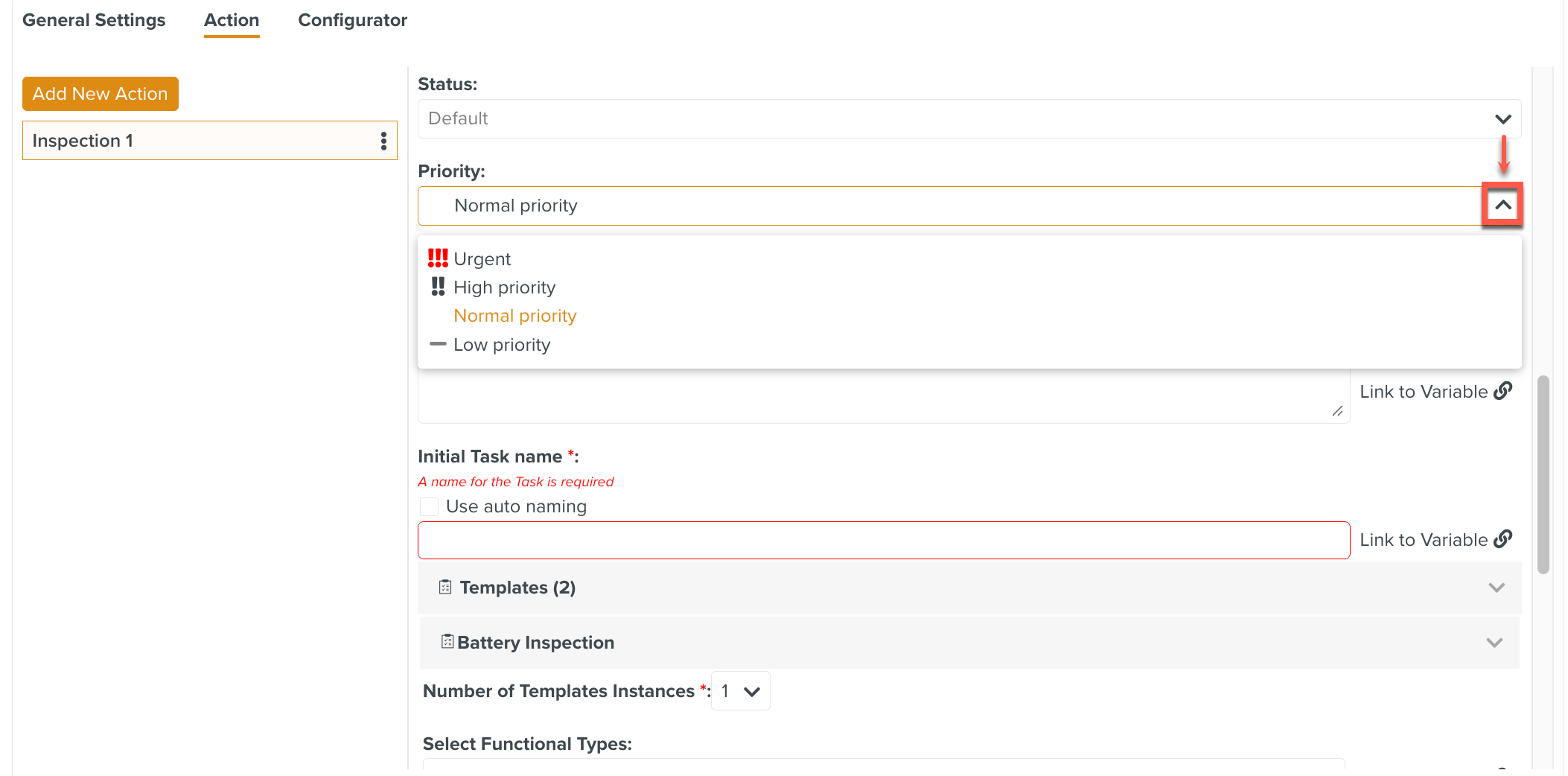1568x776 pixels.
Task: Enable the Use auto naming checkbox
Action: tap(429, 506)
